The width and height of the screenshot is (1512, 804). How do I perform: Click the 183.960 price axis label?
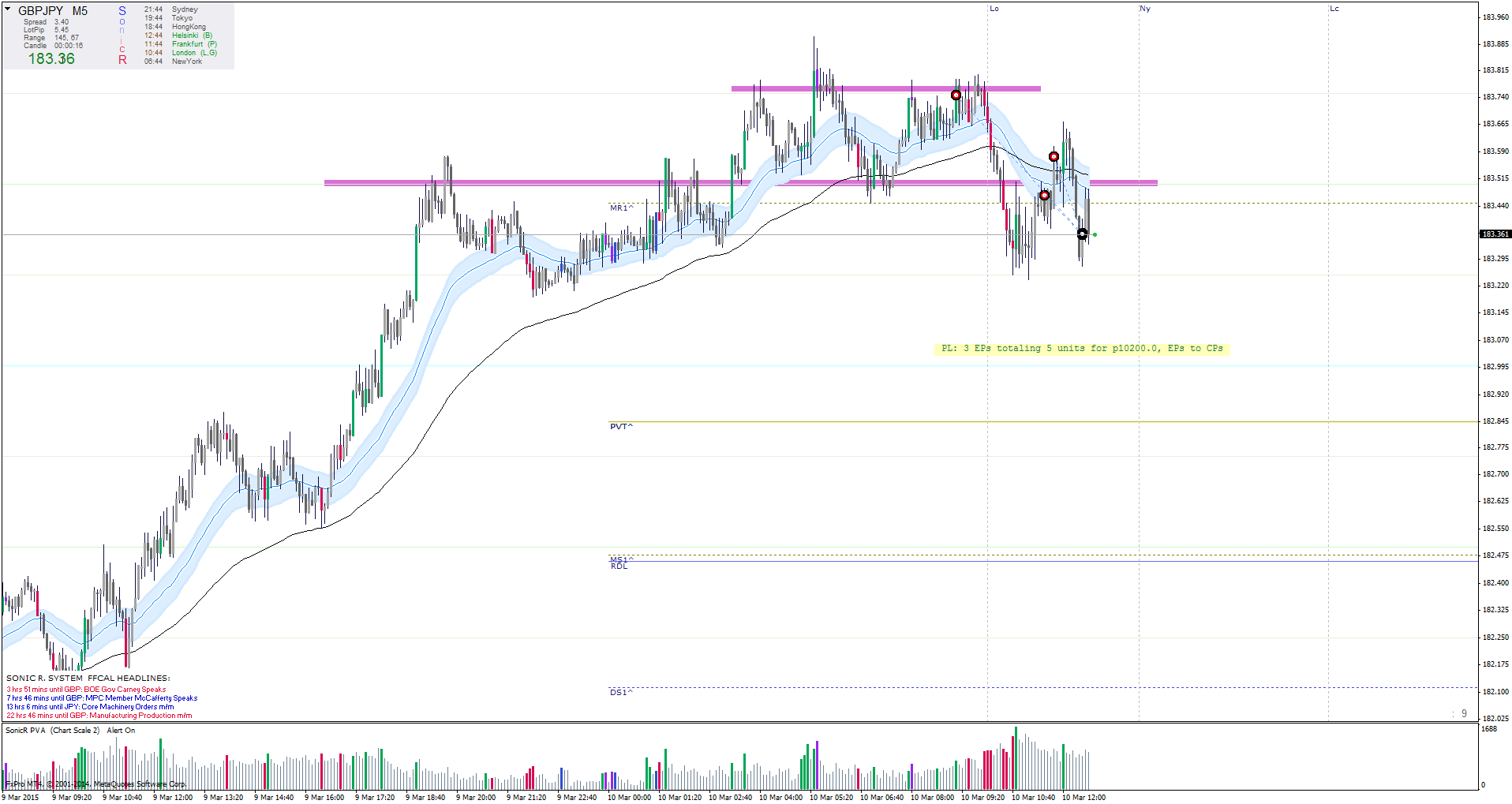[x=1495, y=17]
